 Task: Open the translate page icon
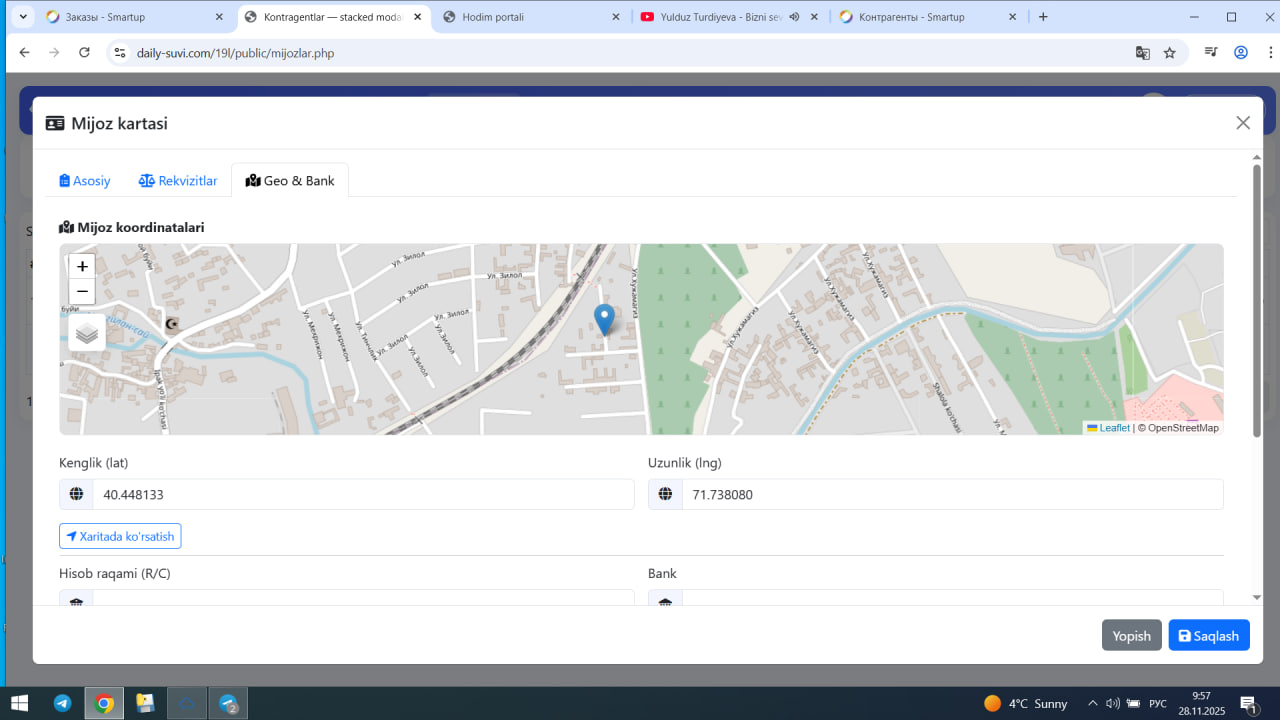(x=1142, y=53)
